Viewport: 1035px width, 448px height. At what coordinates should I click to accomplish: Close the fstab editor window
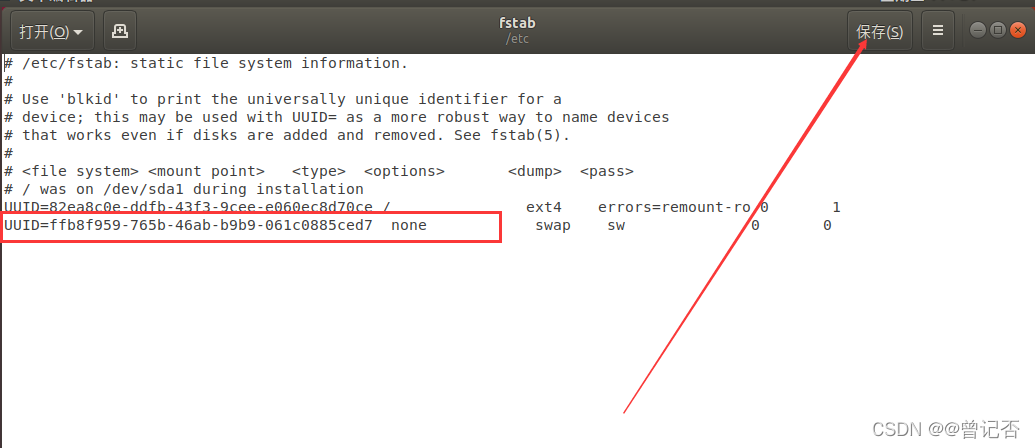[x=1017, y=30]
